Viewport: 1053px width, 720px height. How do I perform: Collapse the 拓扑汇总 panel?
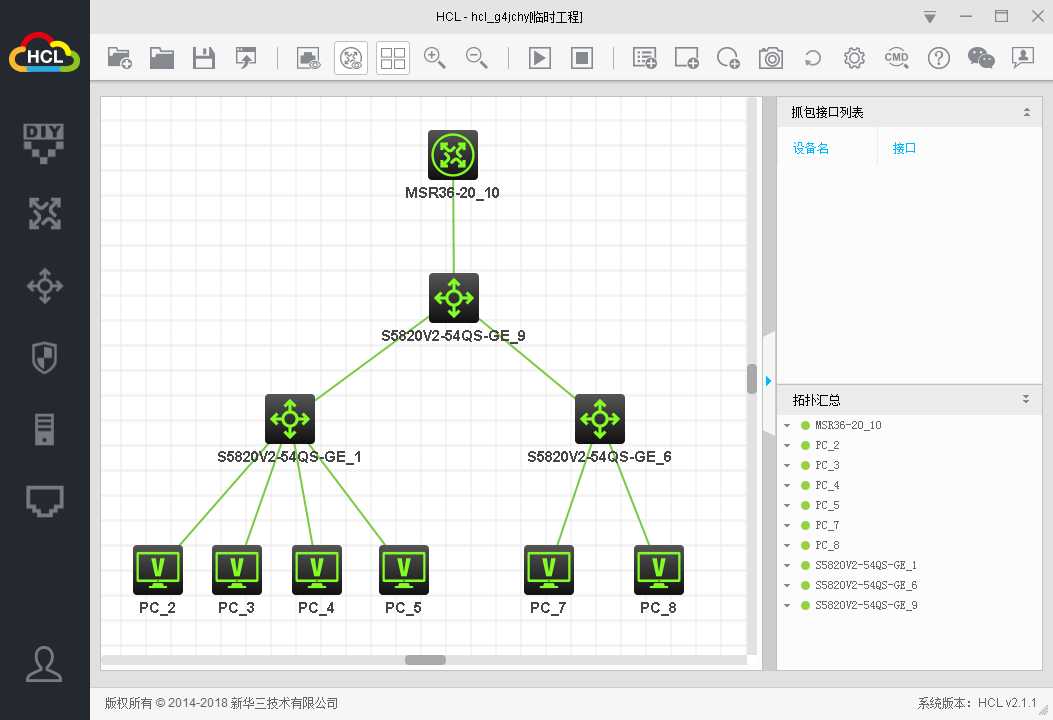coord(1026,399)
